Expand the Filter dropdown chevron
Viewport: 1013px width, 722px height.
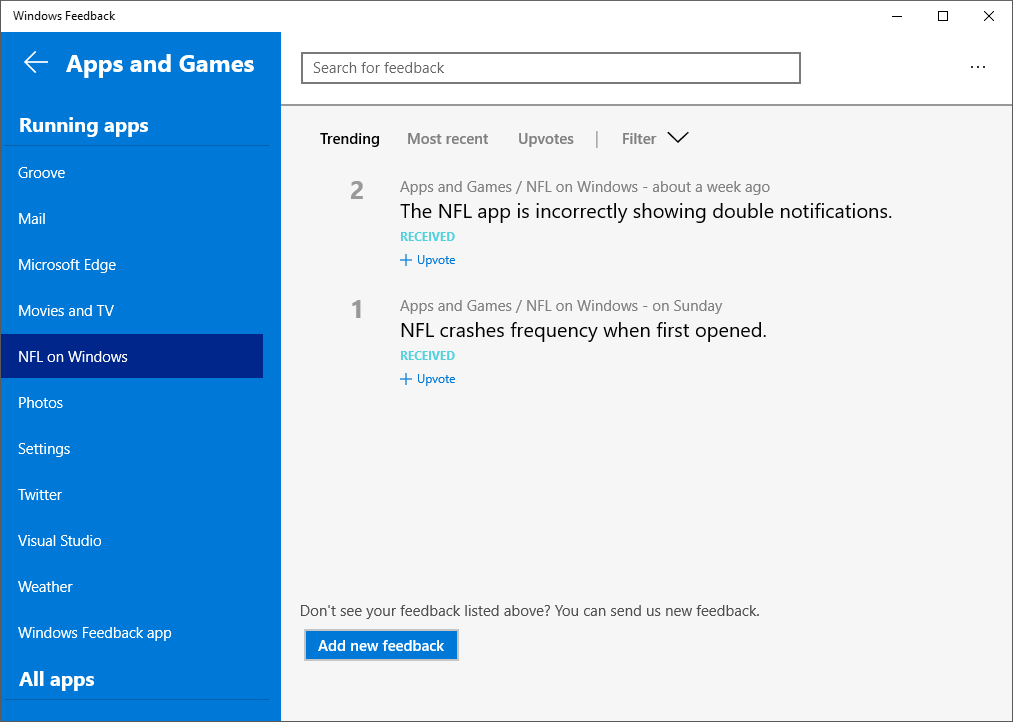677,138
